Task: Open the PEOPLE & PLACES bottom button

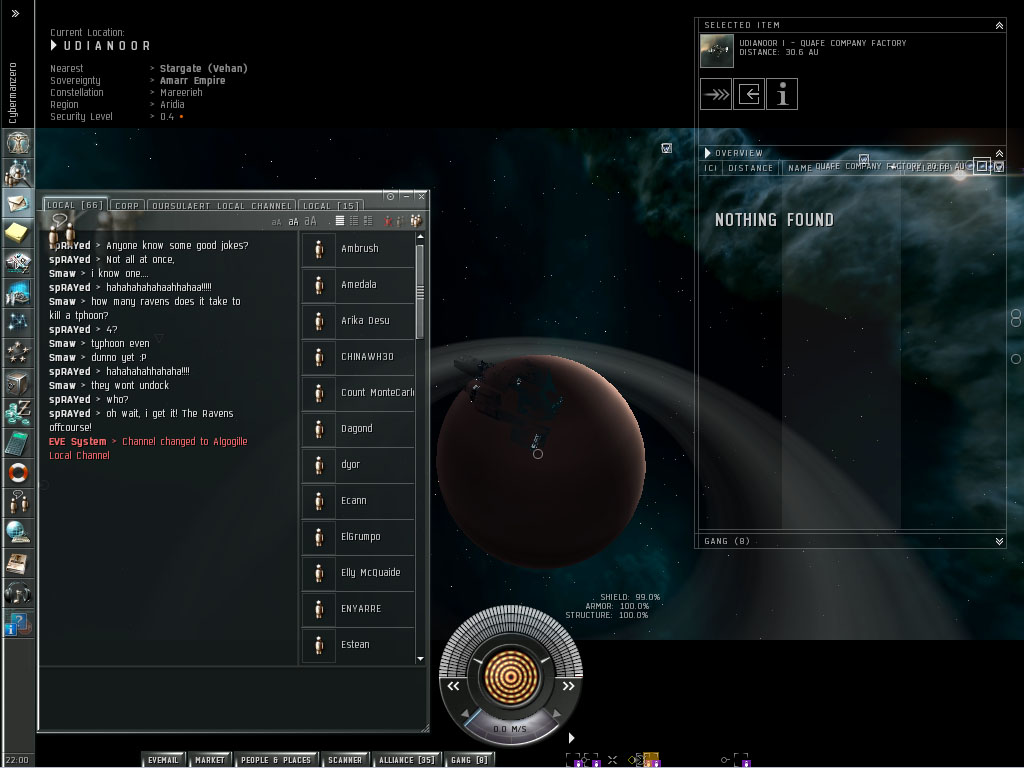Action: [x=276, y=760]
